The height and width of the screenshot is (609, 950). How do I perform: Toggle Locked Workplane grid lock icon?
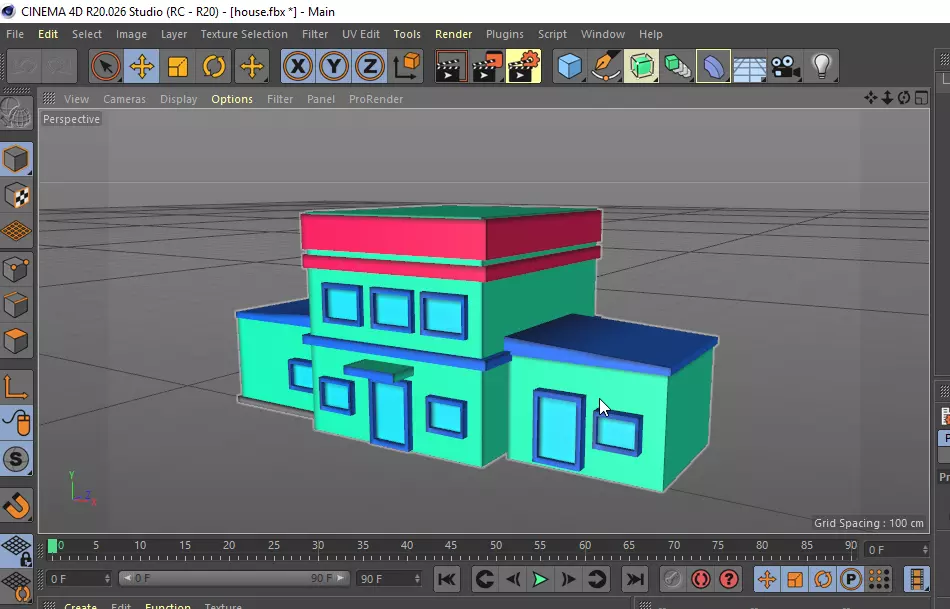[16, 550]
